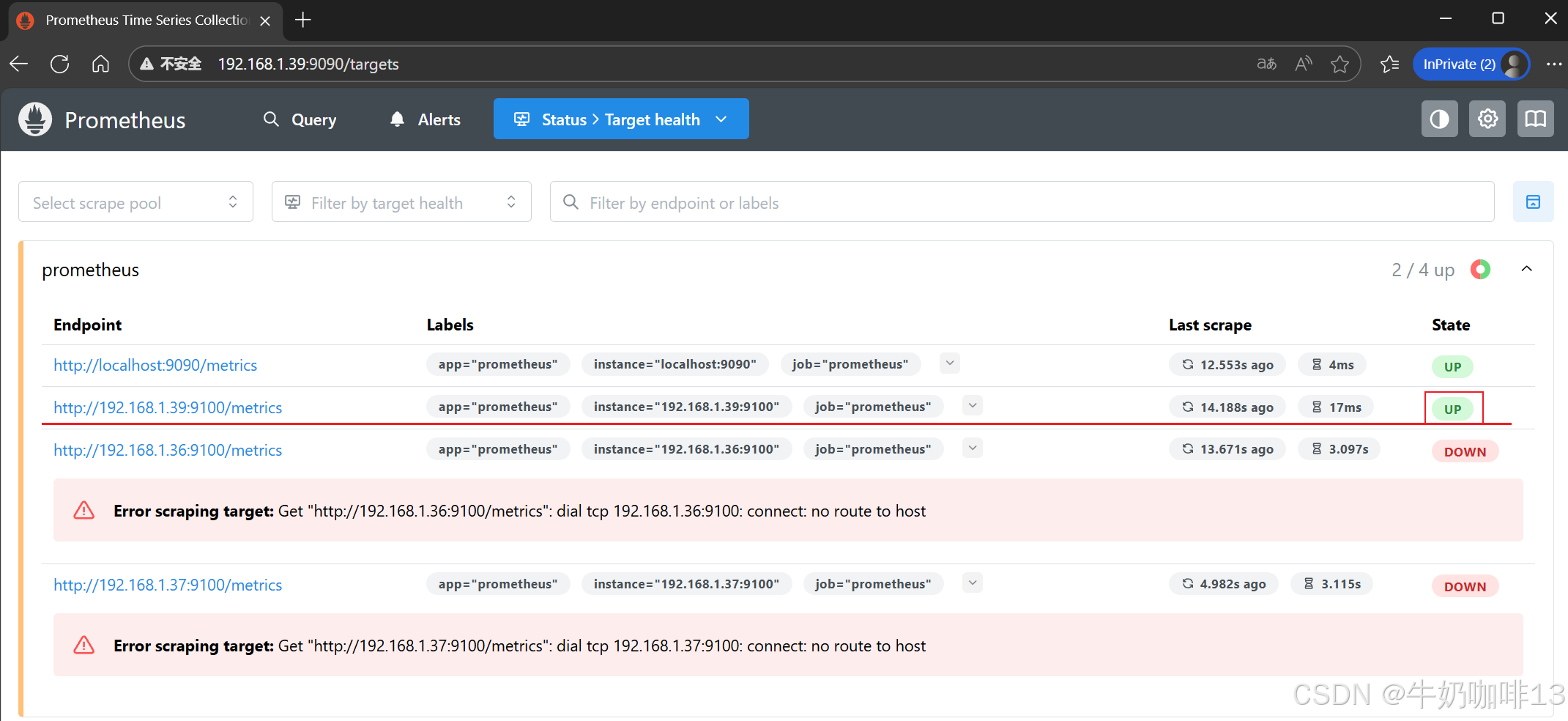Click DOWN state badge for 192.168.1.36:9100
The width and height of the screenshot is (1568, 721).
[1465, 452]
